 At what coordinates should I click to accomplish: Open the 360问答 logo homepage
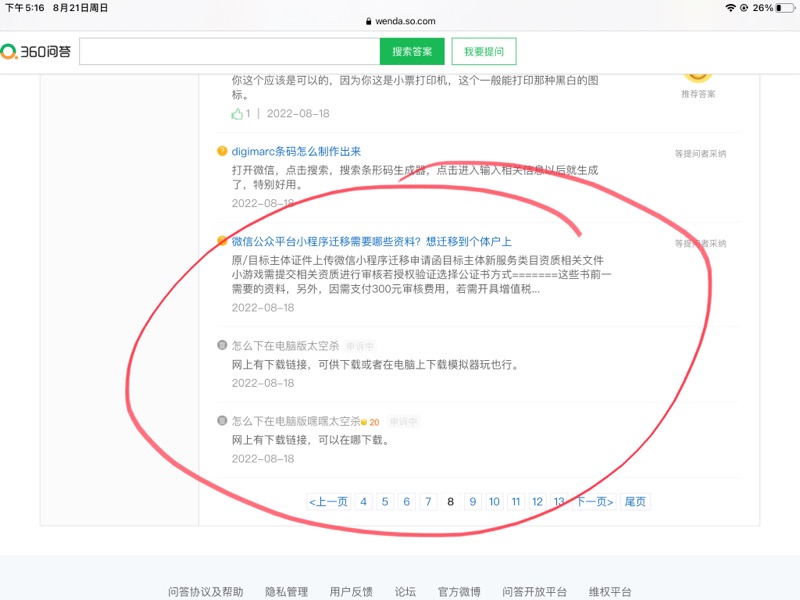[36, 52]
